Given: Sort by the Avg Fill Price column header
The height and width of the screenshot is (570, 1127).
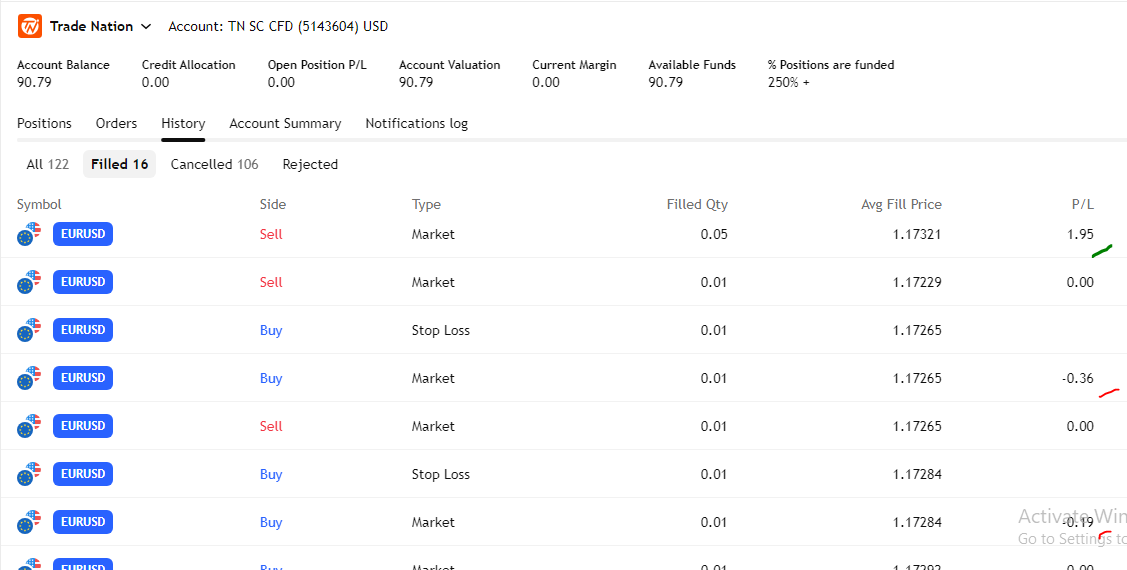Looking at the screenshot, I should (x=901, y=205).
